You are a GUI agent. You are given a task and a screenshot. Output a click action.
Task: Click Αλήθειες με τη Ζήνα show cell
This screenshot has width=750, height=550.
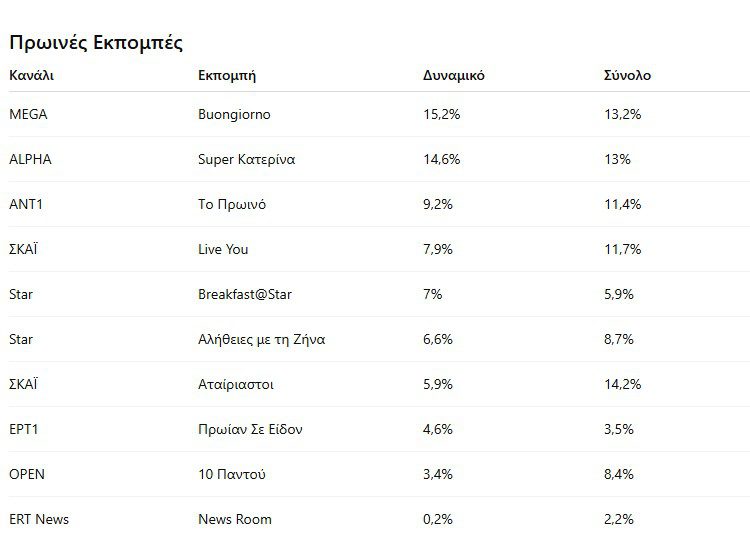262,339
